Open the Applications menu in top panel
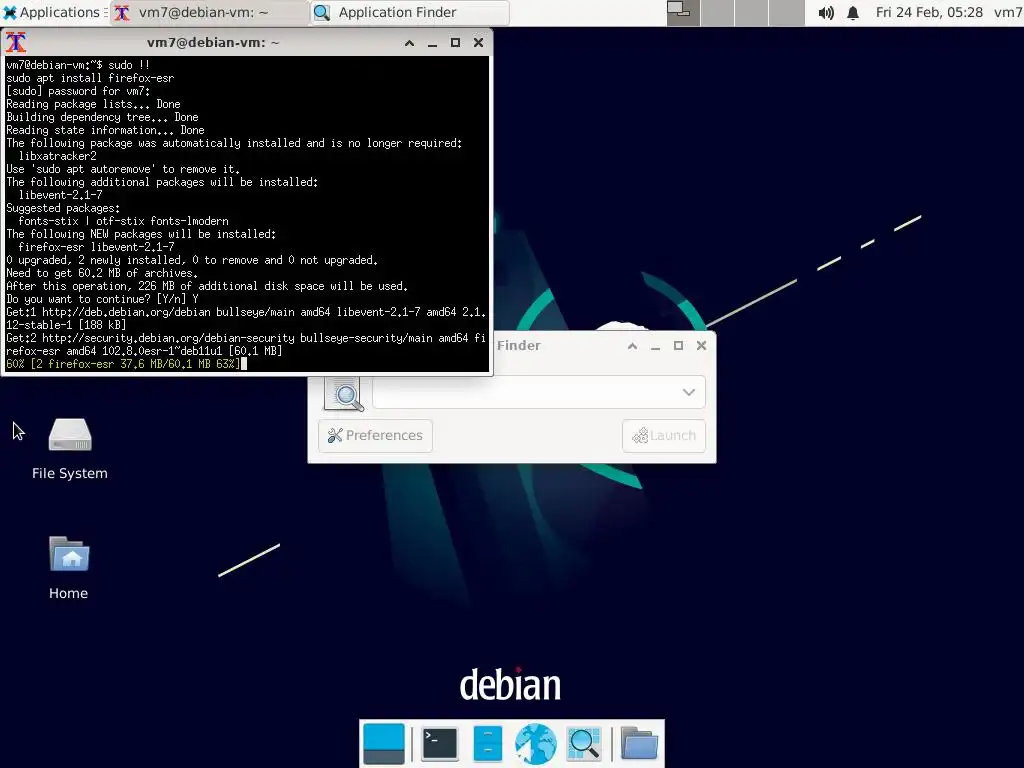Viewport: 1024px width, 768px height. 54,12
